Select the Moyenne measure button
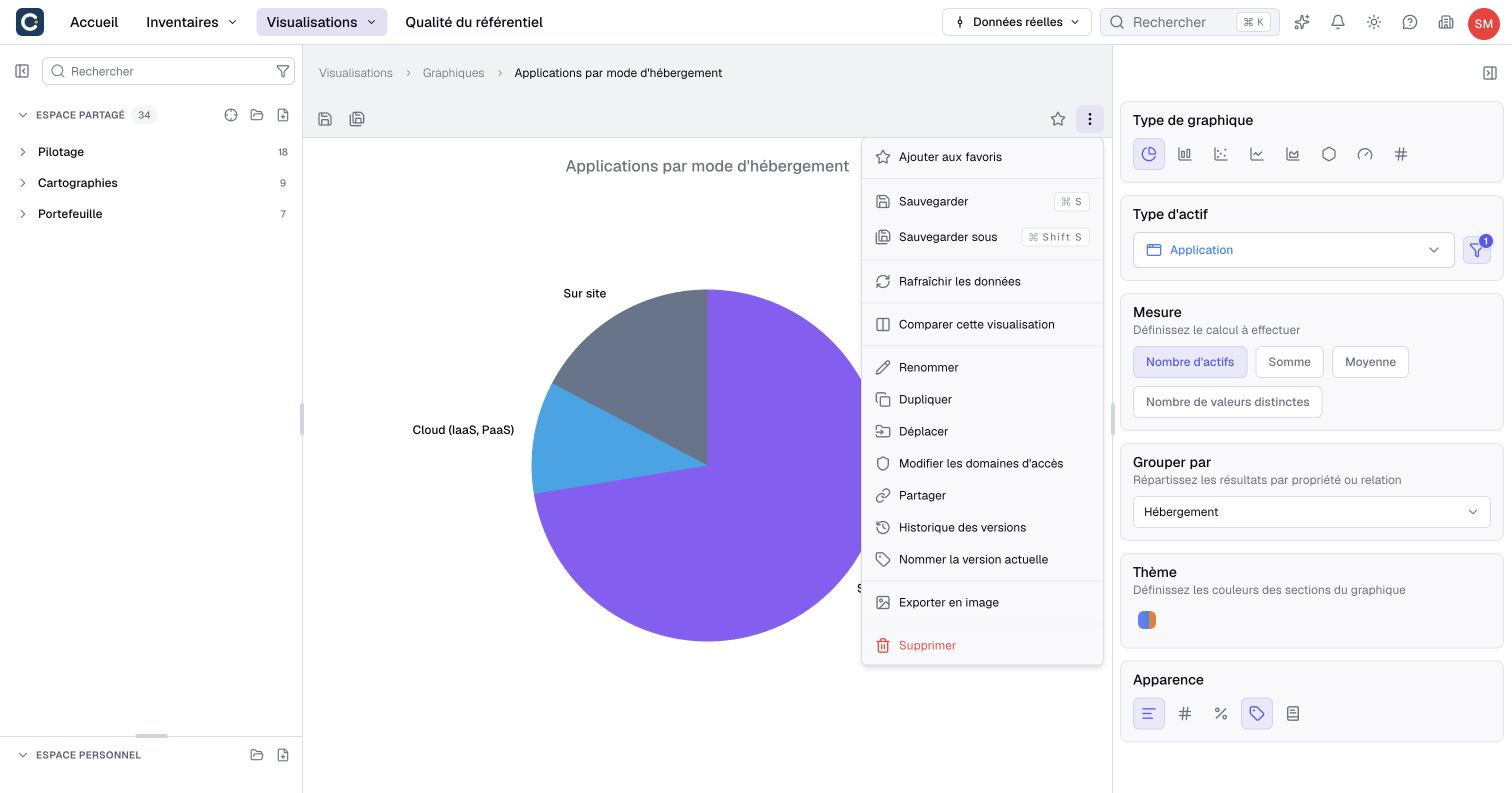This screenshot has height=793, width=1512. click(1370, 362)
